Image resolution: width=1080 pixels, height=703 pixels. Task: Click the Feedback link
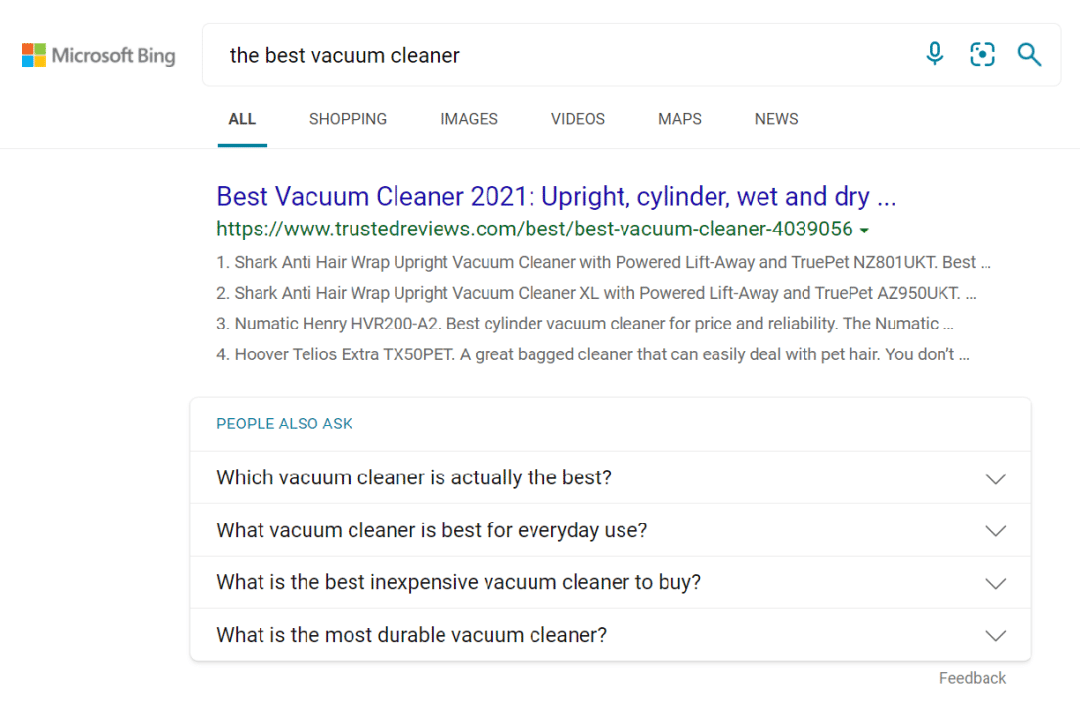(972, 678)
